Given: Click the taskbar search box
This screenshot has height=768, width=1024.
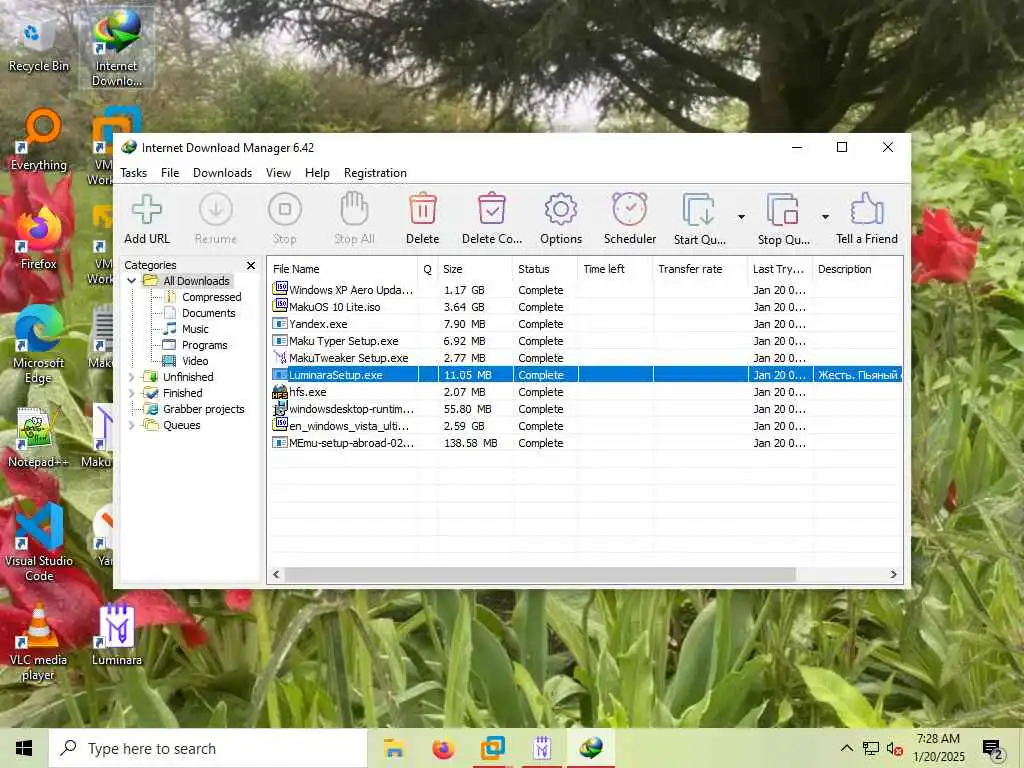Looking at the screenshot, I should [208, 748].
